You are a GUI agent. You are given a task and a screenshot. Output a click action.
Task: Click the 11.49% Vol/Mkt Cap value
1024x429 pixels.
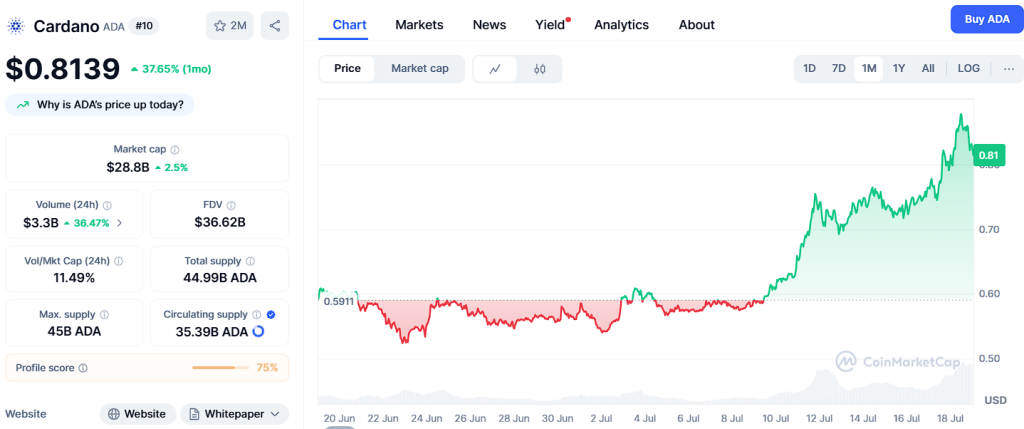[74, 278]
